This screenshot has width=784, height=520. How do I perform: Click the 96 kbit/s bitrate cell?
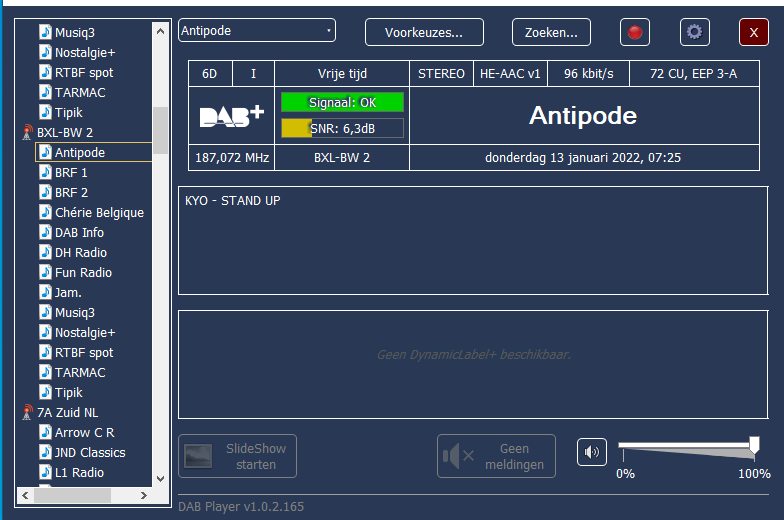pyautogui.click(x=588, y=74)
